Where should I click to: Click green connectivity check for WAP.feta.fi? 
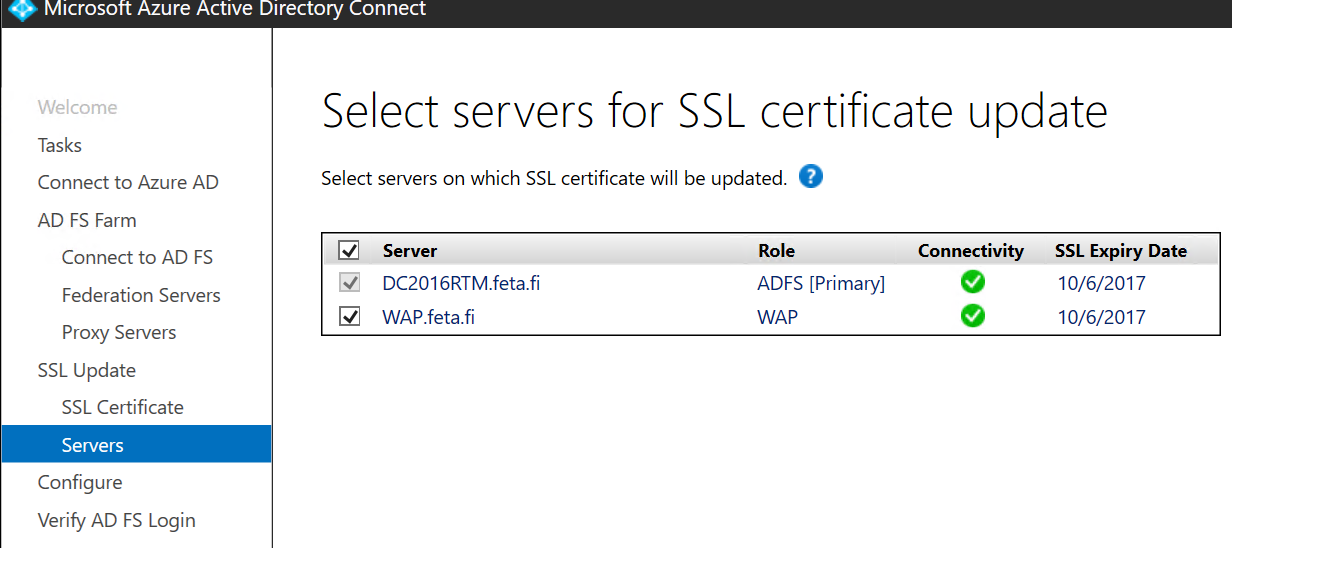(x=972, y=316)
